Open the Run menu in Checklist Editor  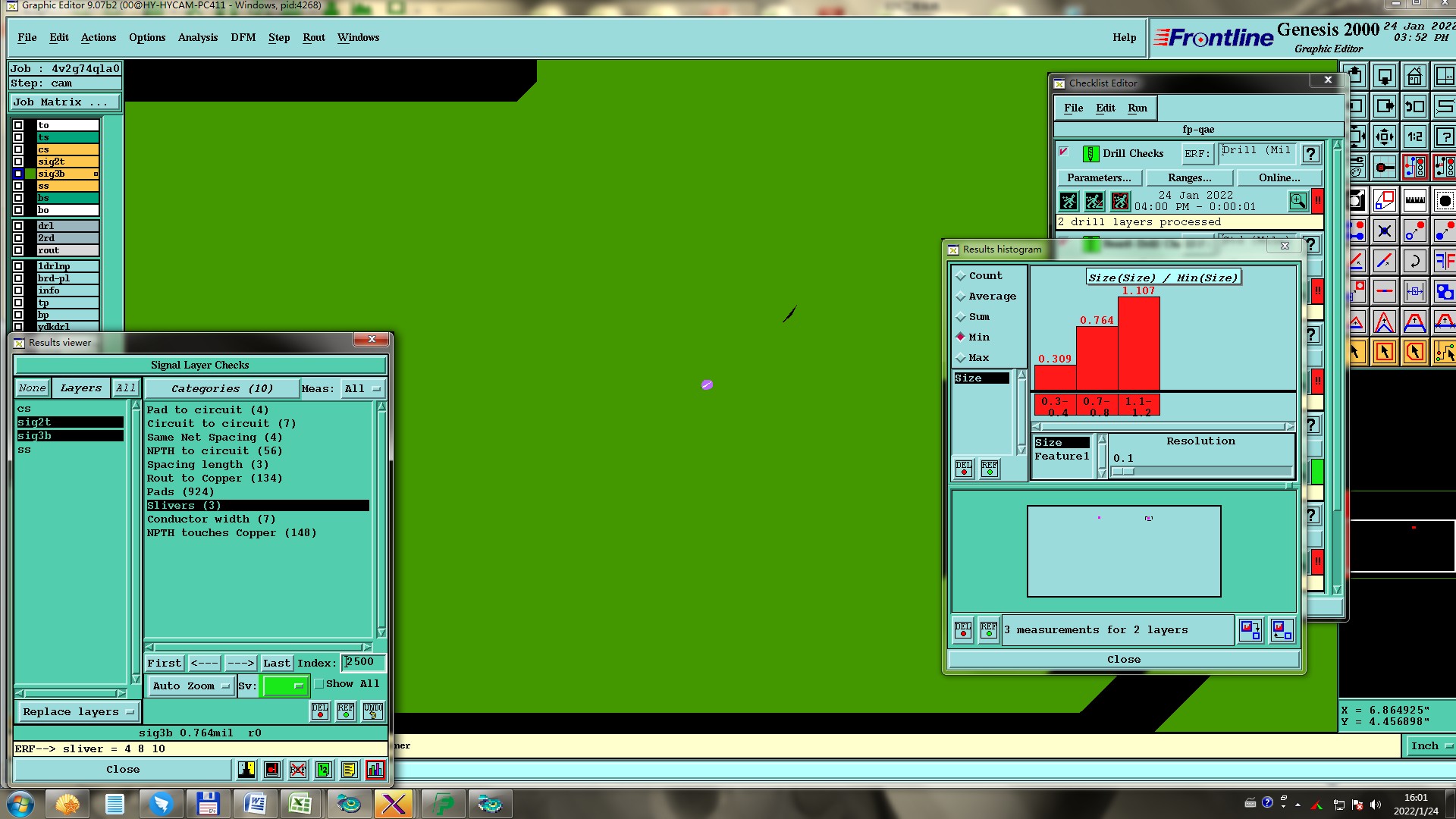(x=1137, y=108)
